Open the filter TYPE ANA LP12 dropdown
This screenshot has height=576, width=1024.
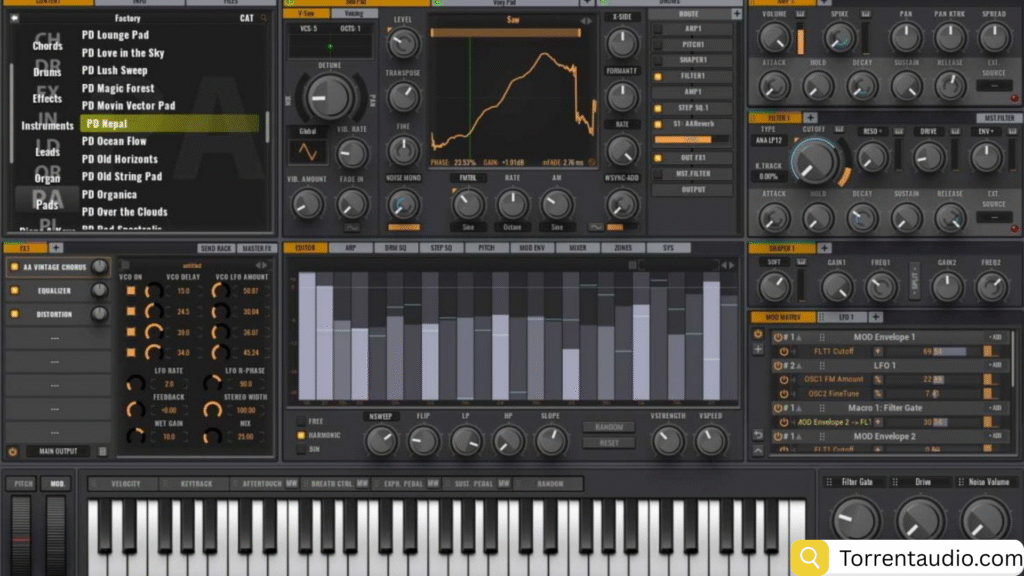point(771,142)
